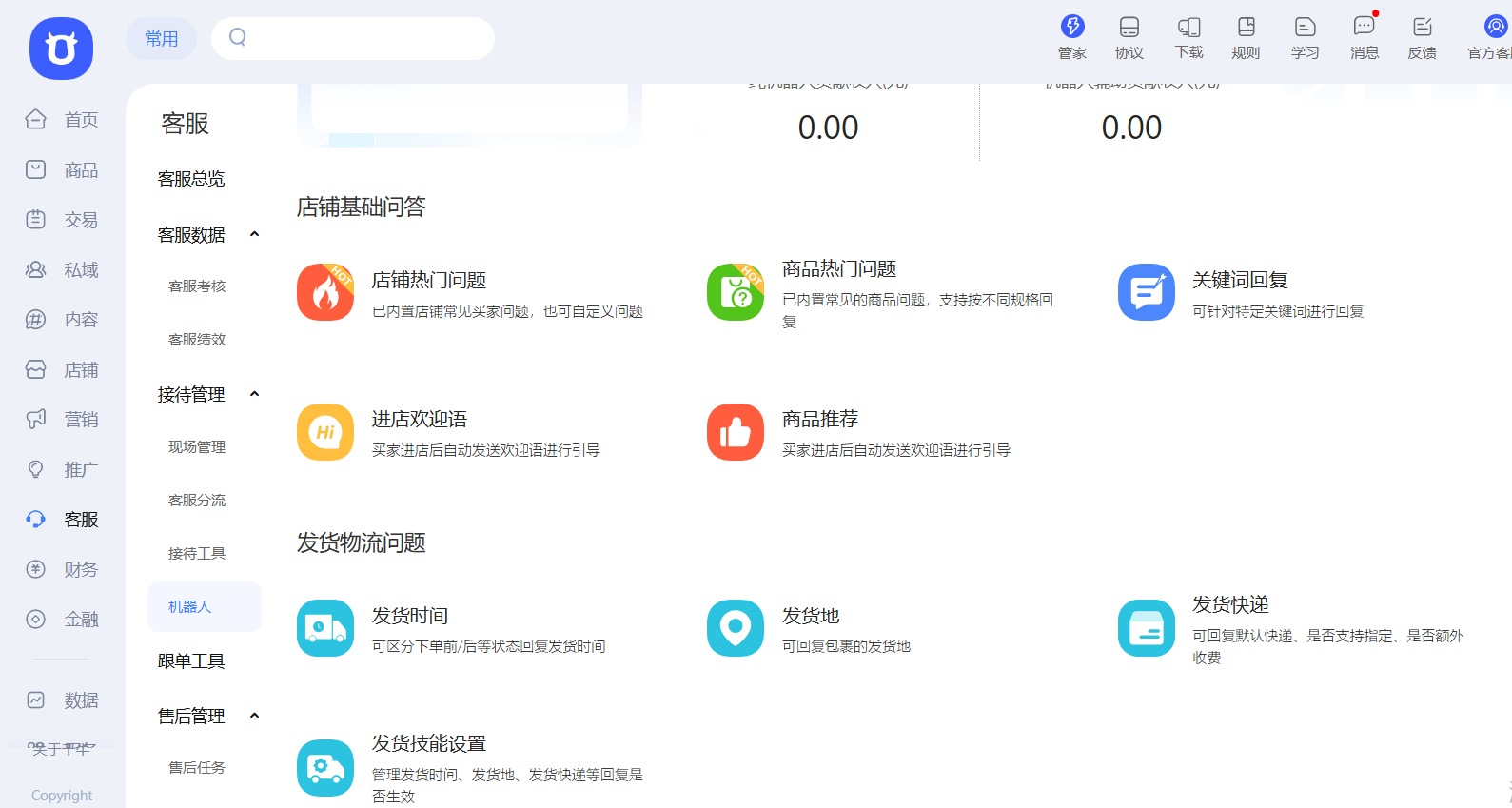Open the 下载 download icon
The width and height of the screenshot is (1512, 808).
(1189, 27)
